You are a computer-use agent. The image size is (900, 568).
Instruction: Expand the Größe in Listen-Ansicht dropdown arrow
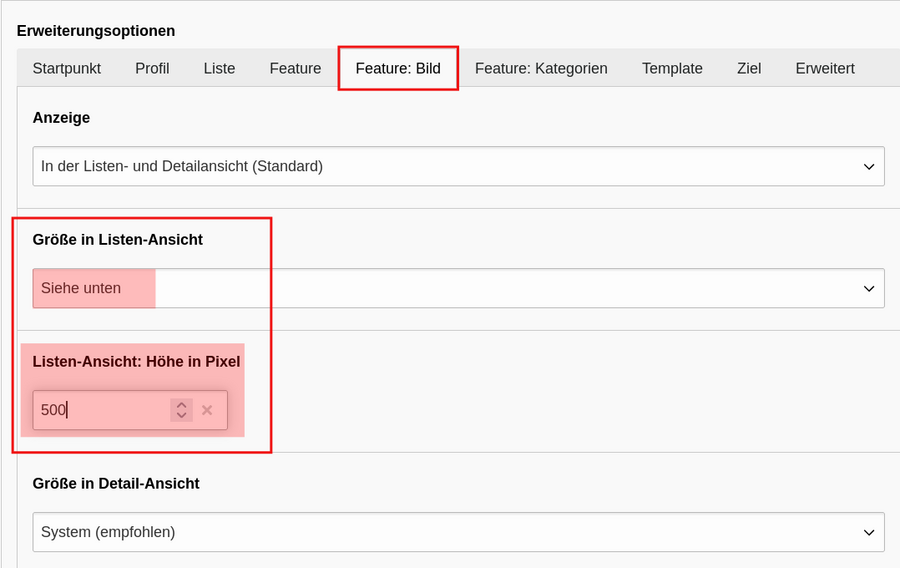869,289
